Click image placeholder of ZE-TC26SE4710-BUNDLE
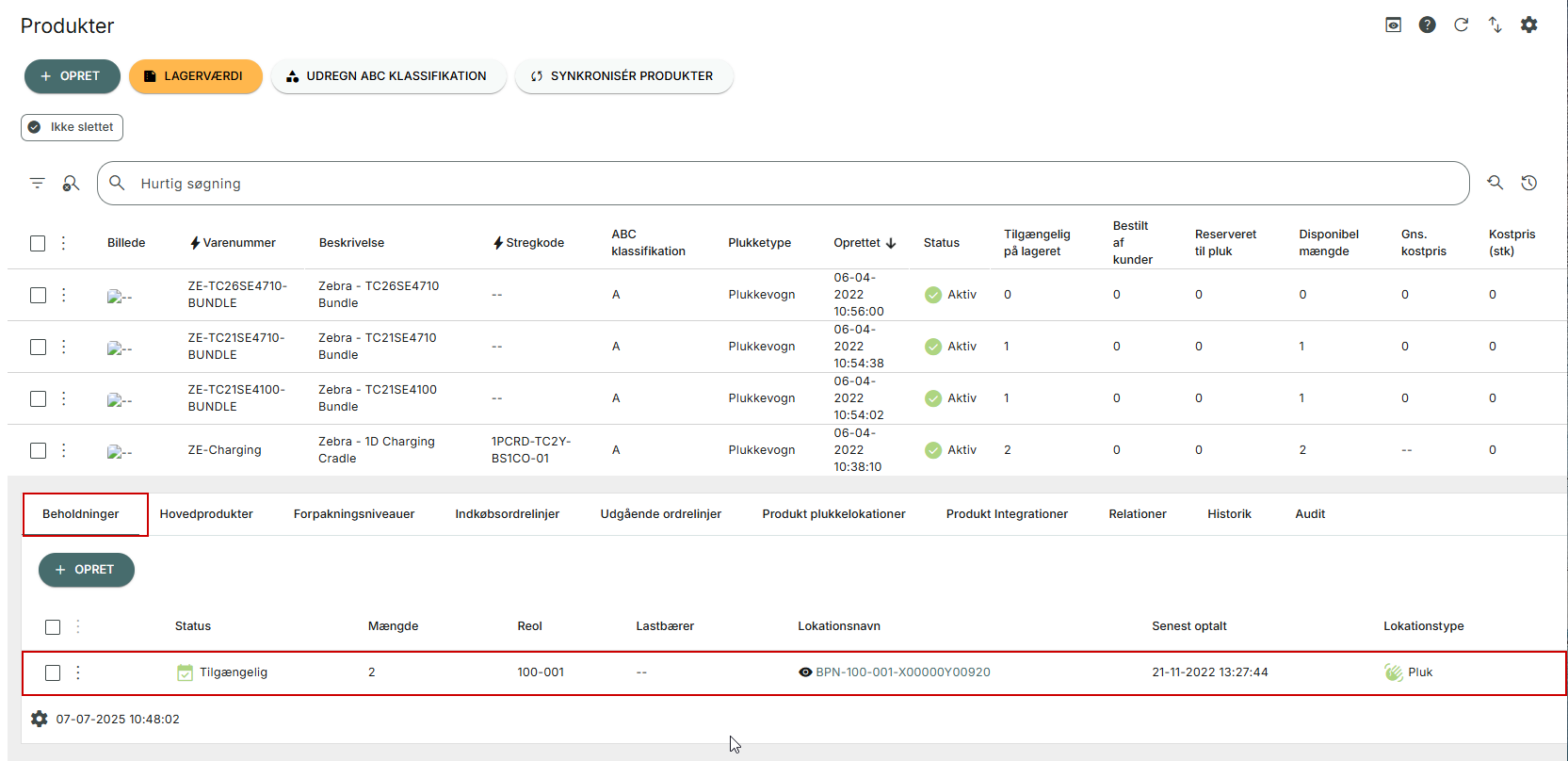This screenshot has width=1568, height=761. click(x=120, y=297)
